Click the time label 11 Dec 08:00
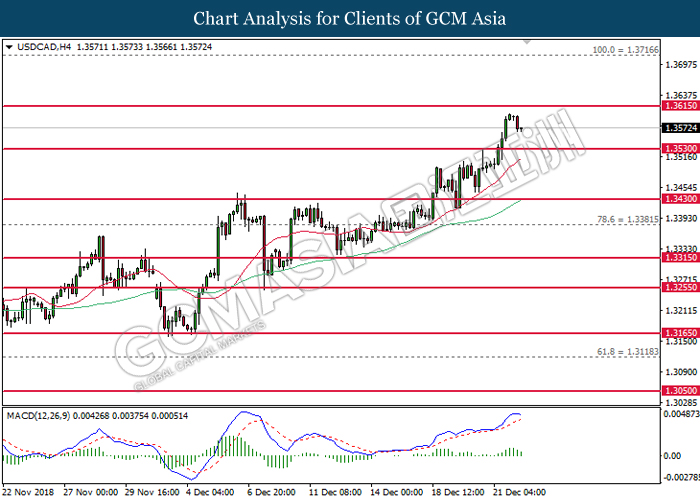The height and width of the screenshot is (500, 700). [x=335, y=492]
